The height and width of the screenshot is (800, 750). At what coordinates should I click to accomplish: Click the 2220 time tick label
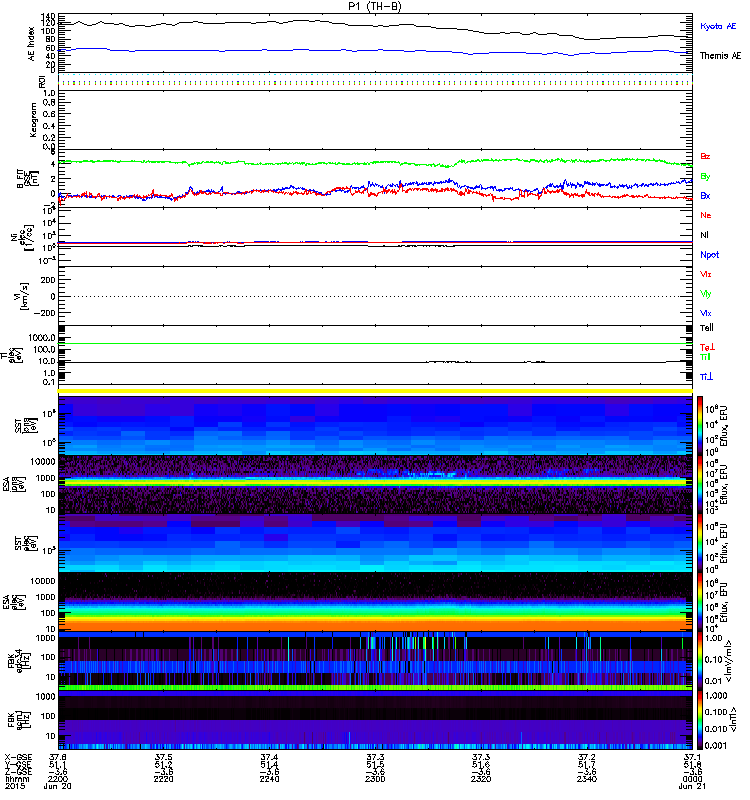pyautogui.click(x=164, y=779)
